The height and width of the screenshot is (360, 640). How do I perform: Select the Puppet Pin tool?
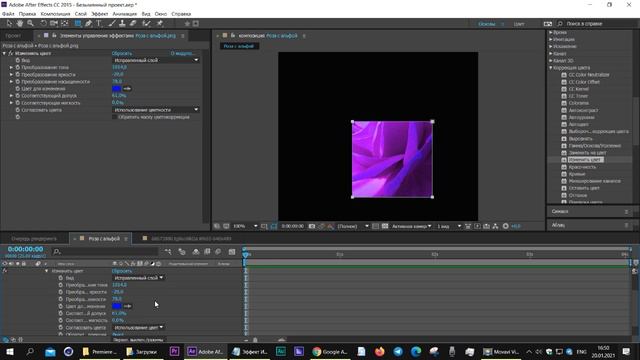tap(160, 24)
